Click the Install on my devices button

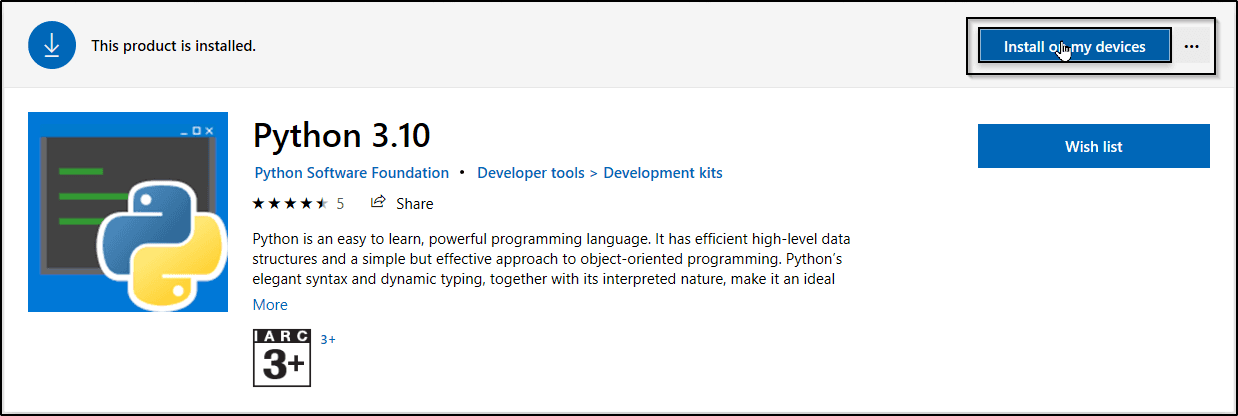1074,46
